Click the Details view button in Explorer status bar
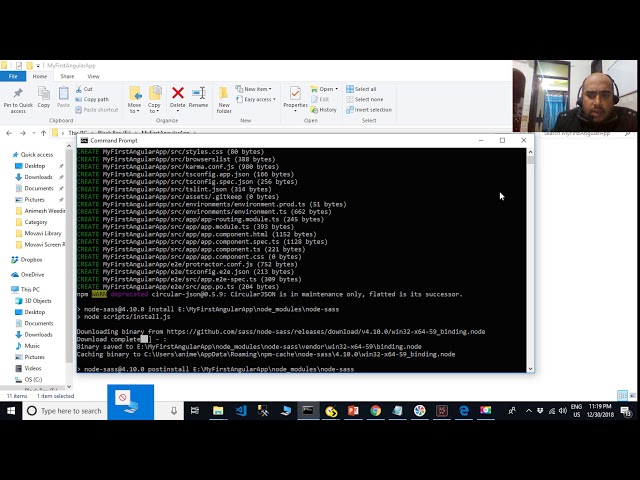Screen dimensions: 640x480 point(622,396)
